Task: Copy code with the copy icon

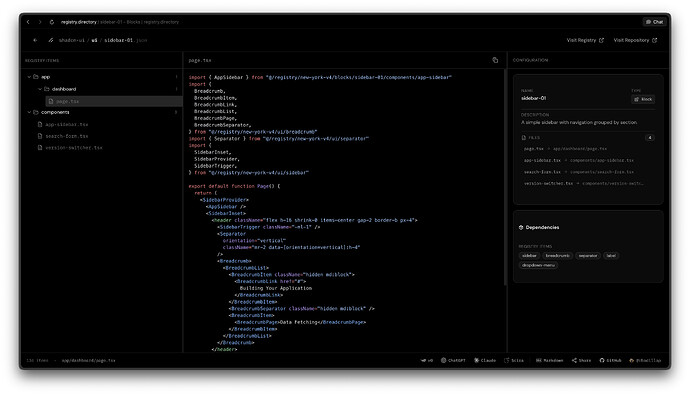Action: pyautogui.click(x=495, y=60)
